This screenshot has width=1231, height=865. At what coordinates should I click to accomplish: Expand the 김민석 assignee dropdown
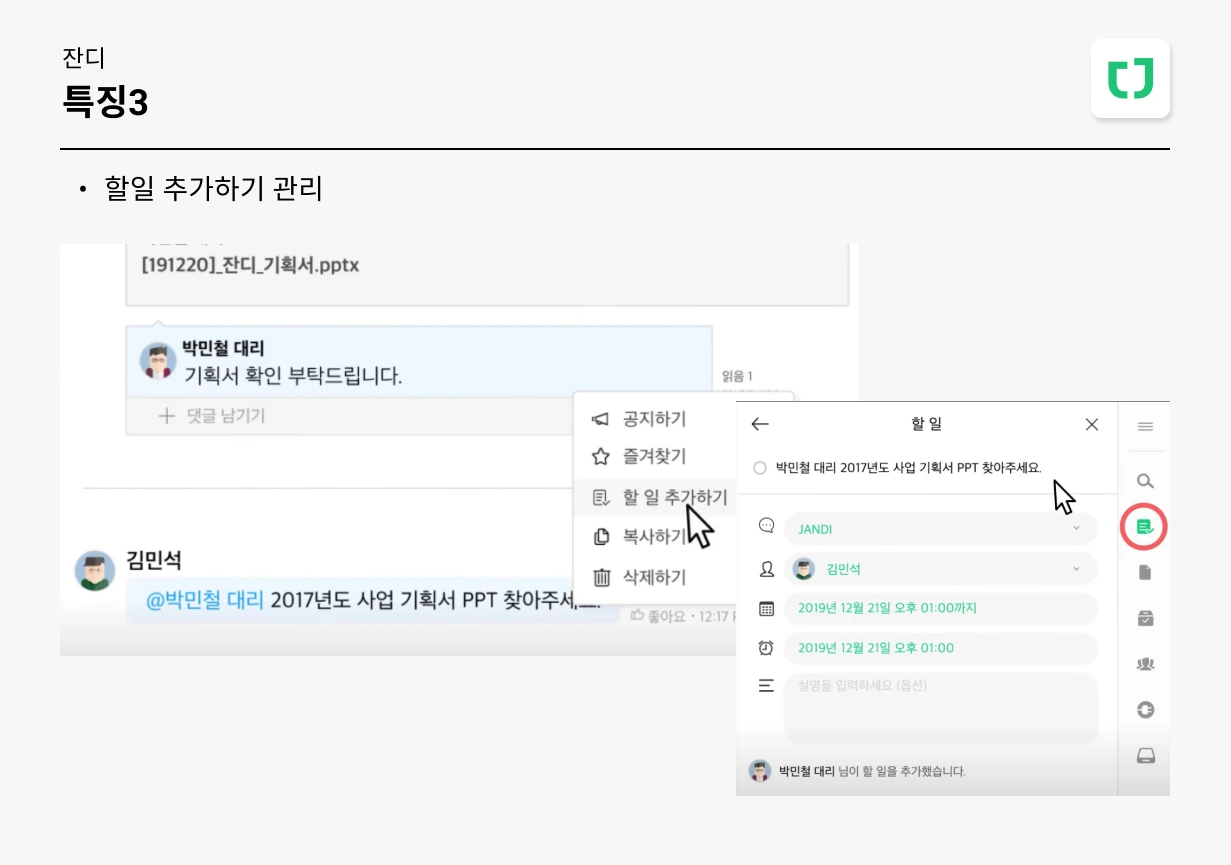[940, 569]
